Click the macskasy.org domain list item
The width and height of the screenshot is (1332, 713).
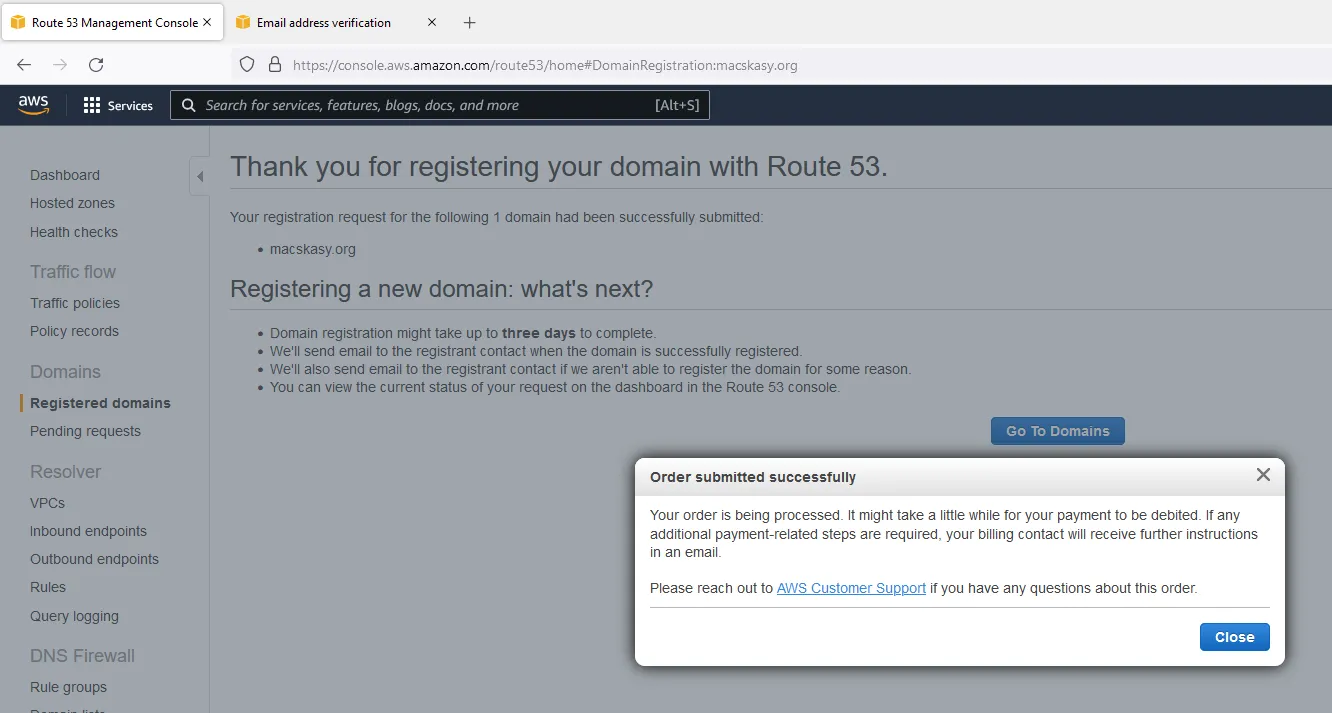(x=313, y=249)
